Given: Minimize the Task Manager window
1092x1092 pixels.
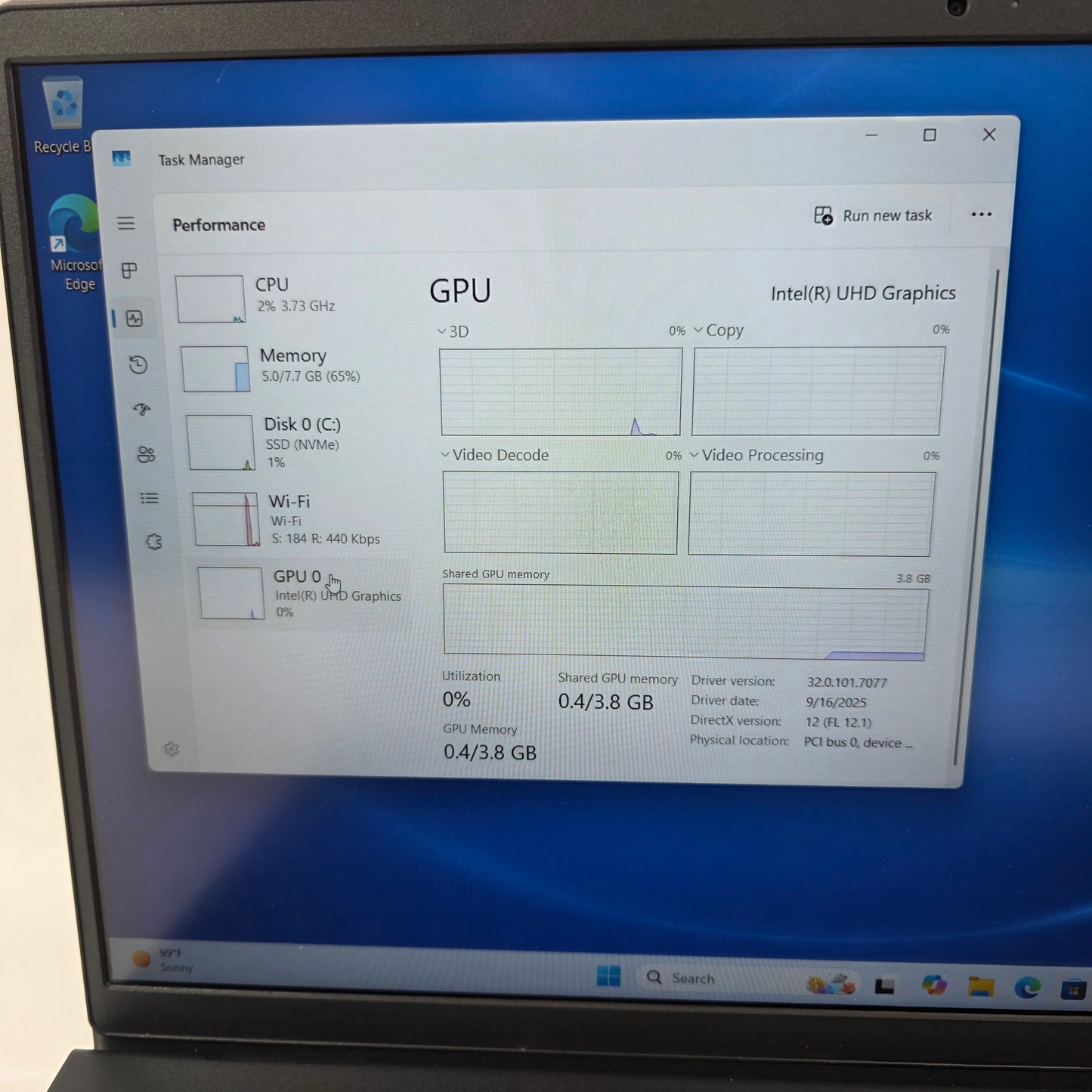Looking at the screenshot, I should tap(871, 135).
